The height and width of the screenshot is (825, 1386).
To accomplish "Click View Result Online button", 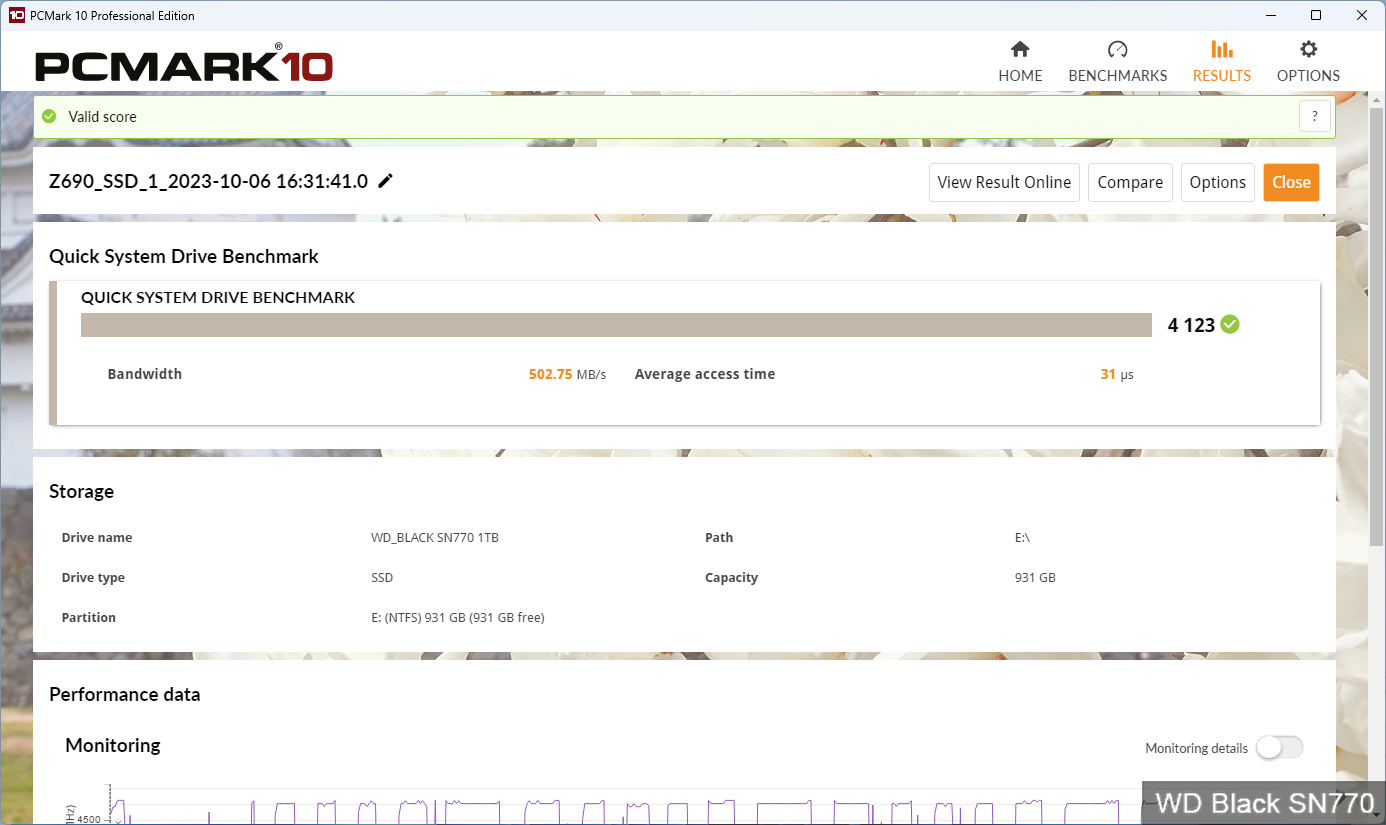I will (x=1004, y=182).
